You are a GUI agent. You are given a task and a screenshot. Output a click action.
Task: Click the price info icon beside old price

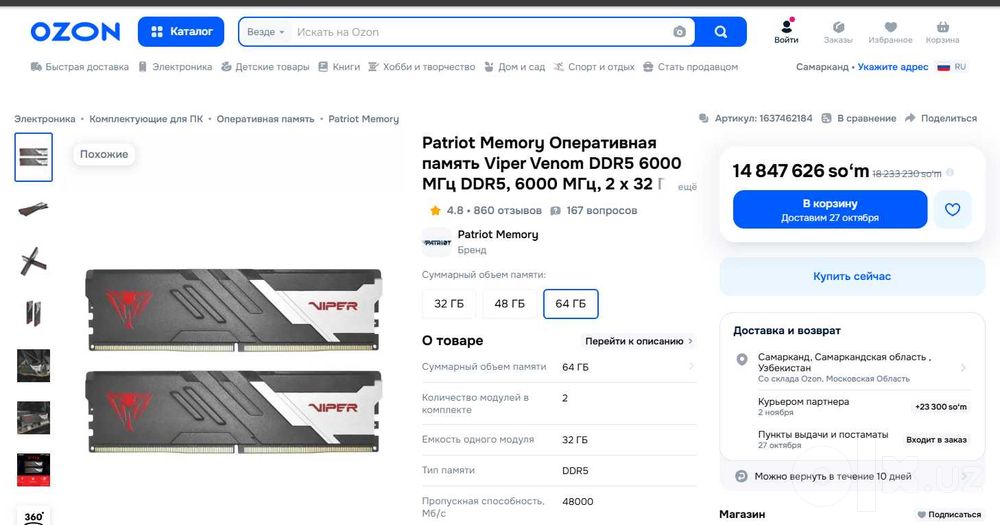point(950,172)
